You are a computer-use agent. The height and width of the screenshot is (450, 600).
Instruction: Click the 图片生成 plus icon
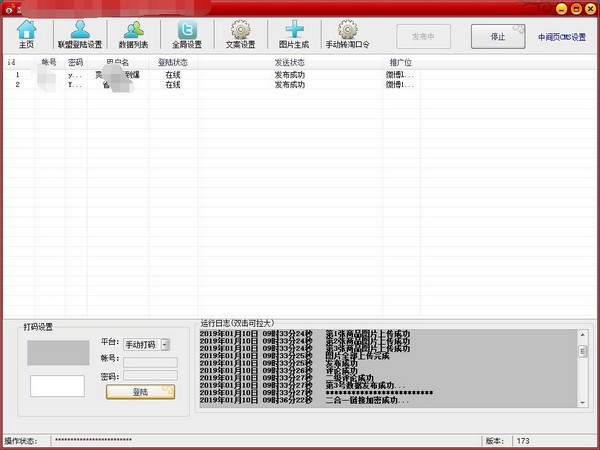click(294, 35)
